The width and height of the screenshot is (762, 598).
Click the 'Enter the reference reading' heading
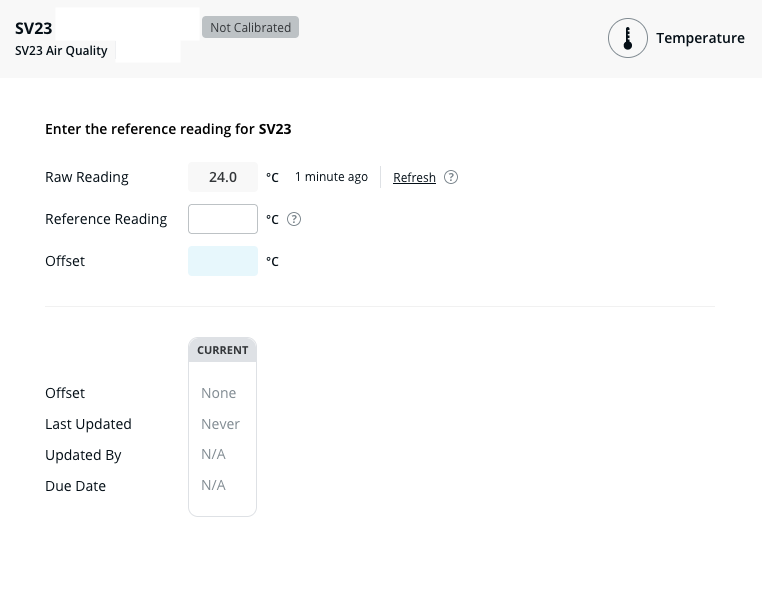(168, 129)
